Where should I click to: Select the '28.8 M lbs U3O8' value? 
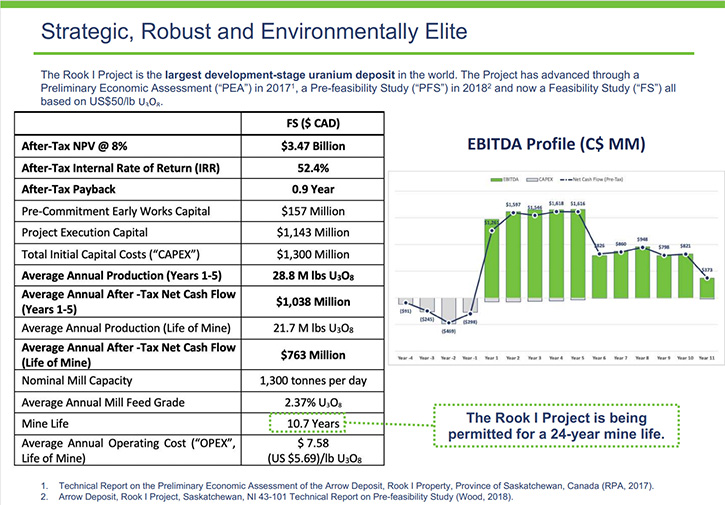[x=313, y=276]
